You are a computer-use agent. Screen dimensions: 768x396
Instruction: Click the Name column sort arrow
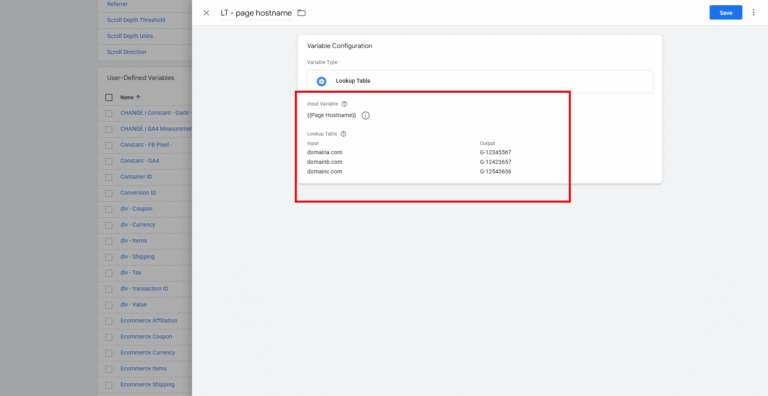coord(138,97)
